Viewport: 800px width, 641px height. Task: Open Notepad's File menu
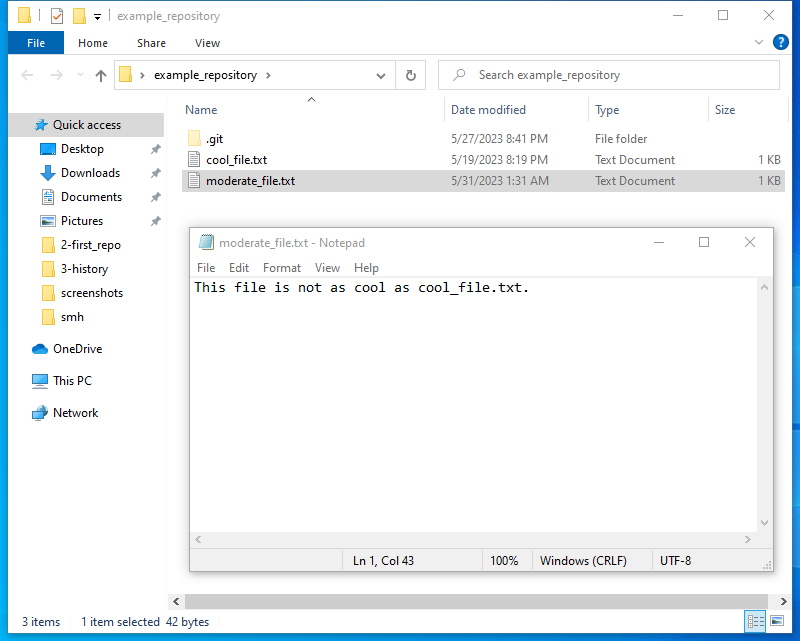pos(206,268)
